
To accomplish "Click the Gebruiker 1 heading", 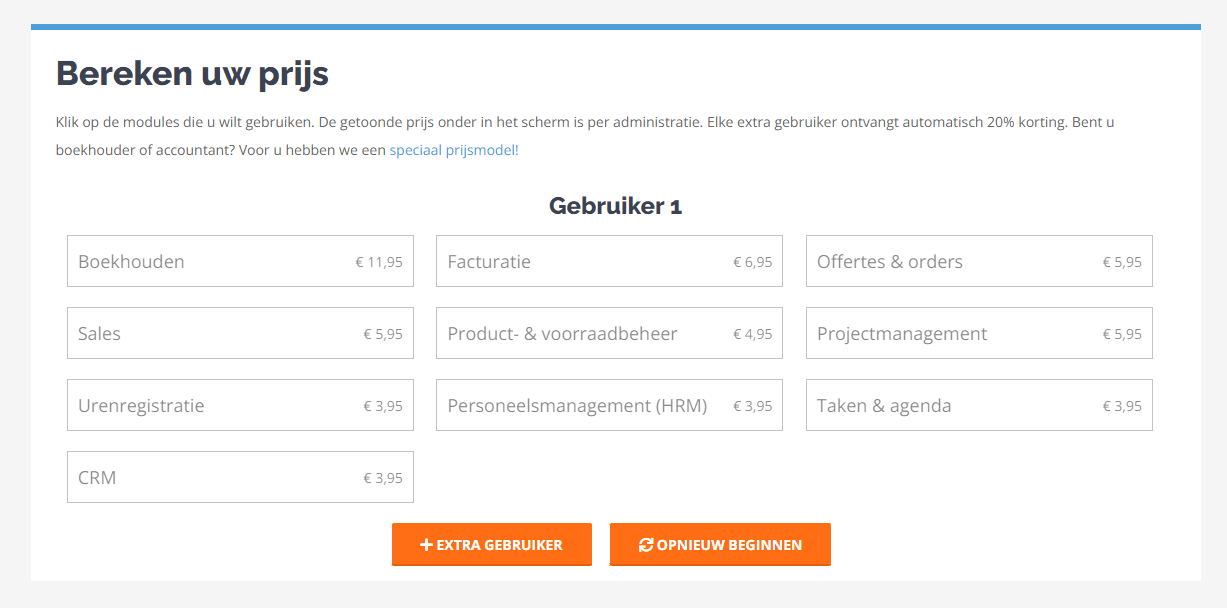I will point(614,206).
